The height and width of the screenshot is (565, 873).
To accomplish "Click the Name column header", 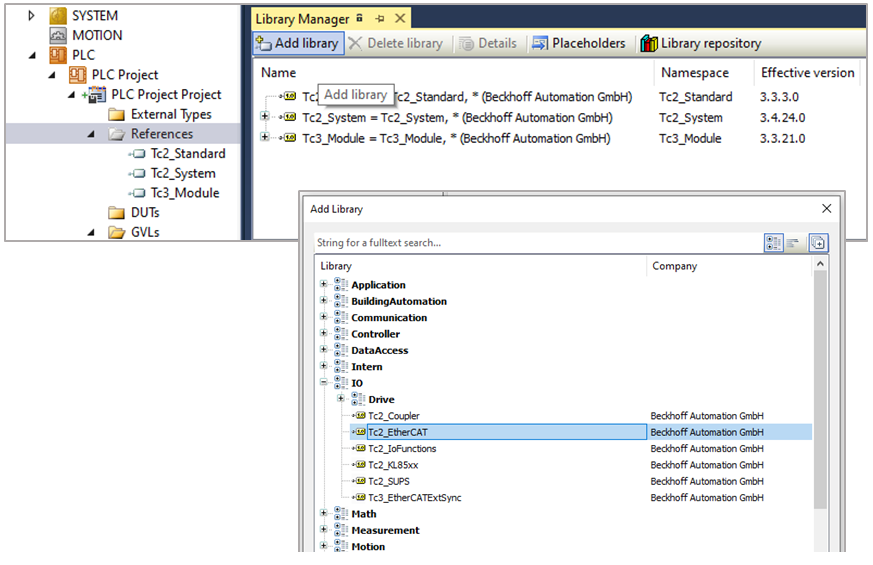I will tap(278, 73).
